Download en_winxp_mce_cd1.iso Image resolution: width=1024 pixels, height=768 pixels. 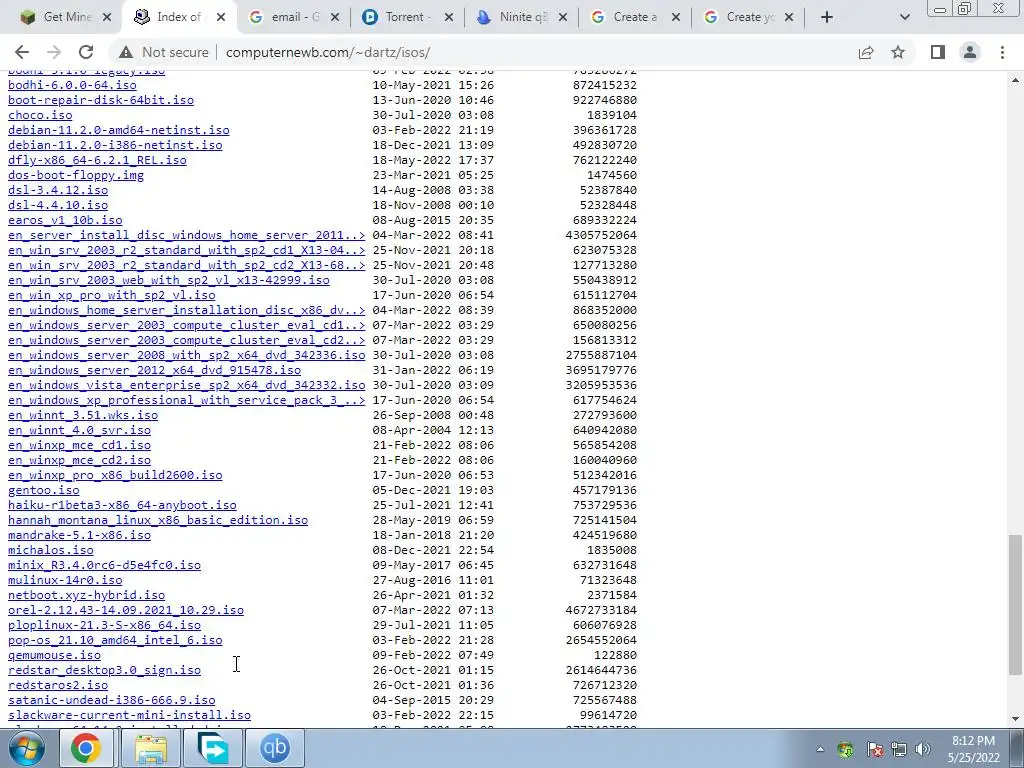tap(79, 445)
